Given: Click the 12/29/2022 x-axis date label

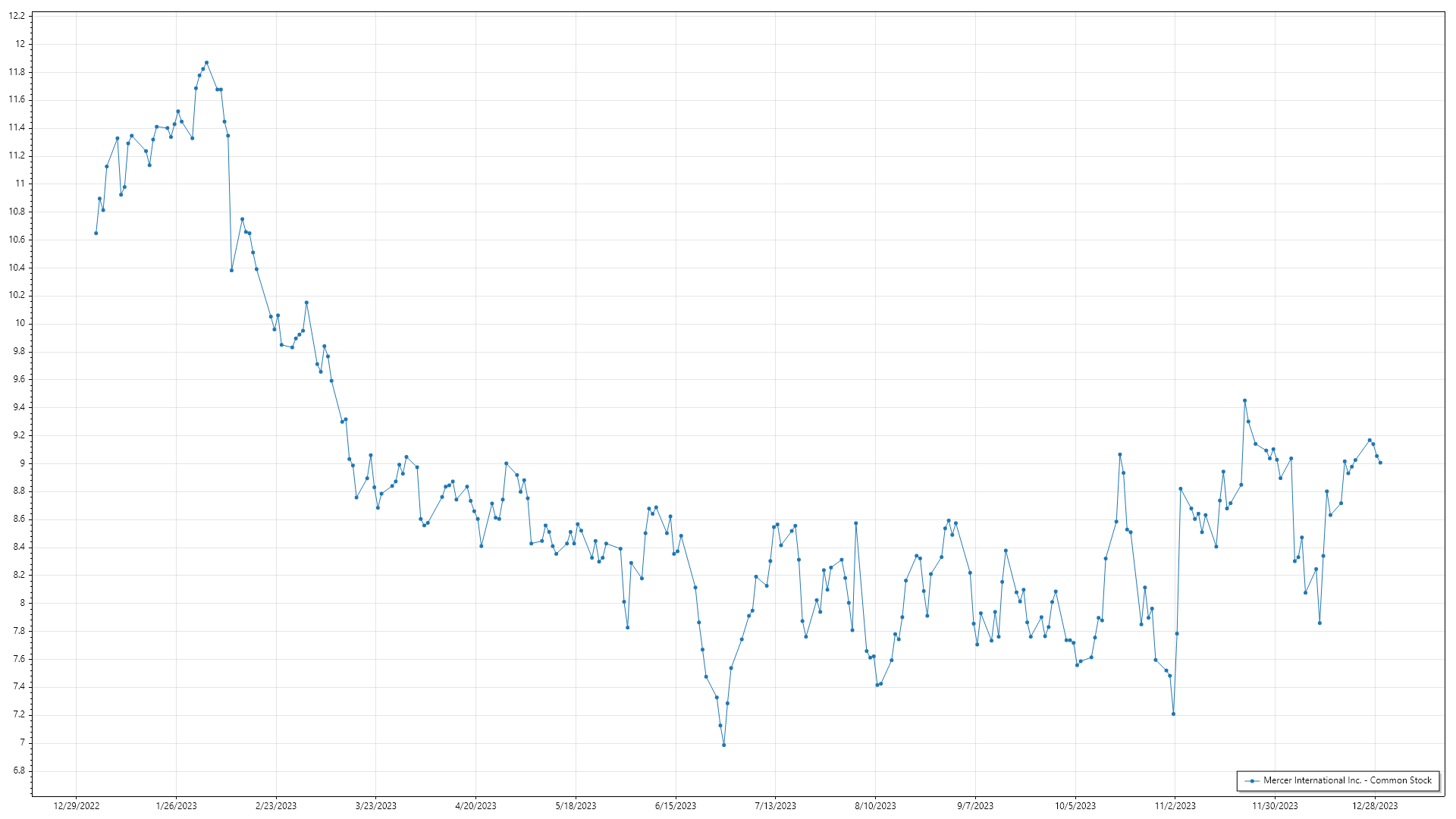Looking at the screenshot, I should tap(77, 806).
